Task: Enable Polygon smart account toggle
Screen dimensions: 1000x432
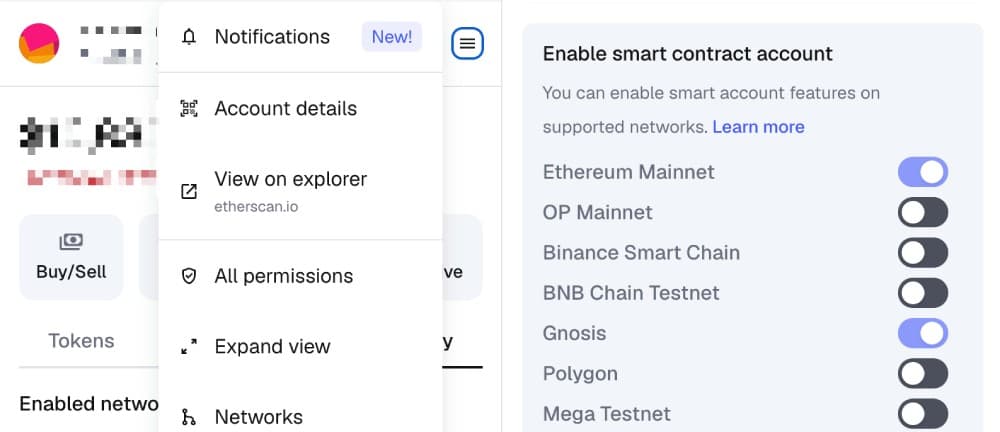Action: pyautogui.click(x=923, y=373)
